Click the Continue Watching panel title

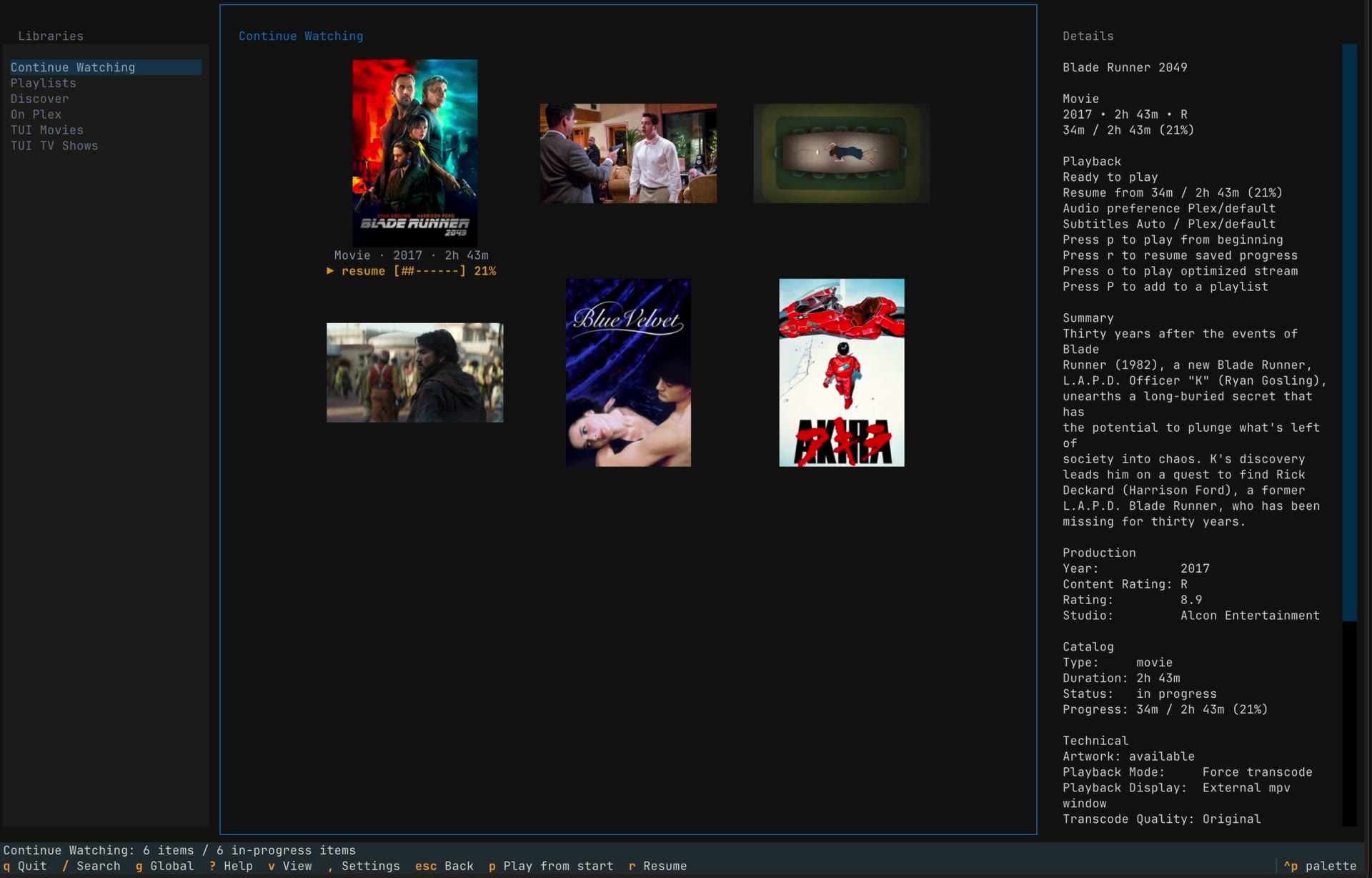pos(301,36)
